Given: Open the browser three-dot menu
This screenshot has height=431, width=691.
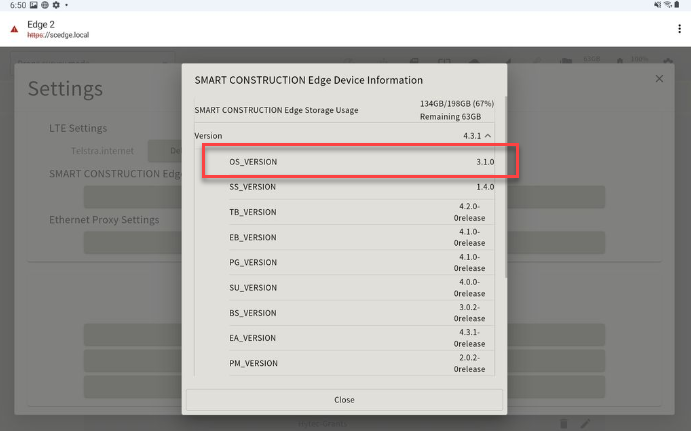Looking at the screenshot, I should [679, 29].
